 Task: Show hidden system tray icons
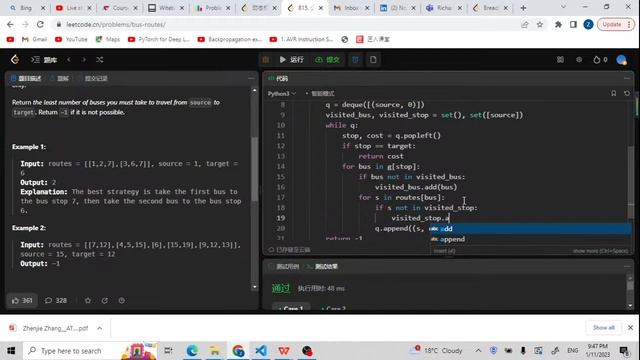(x=478, y=351)
